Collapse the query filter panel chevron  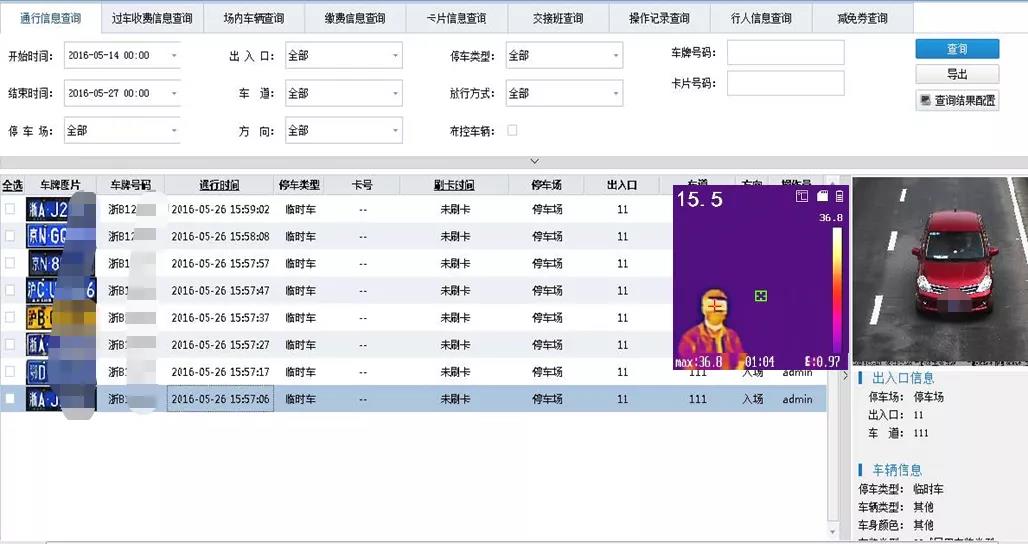pos(534,161)
